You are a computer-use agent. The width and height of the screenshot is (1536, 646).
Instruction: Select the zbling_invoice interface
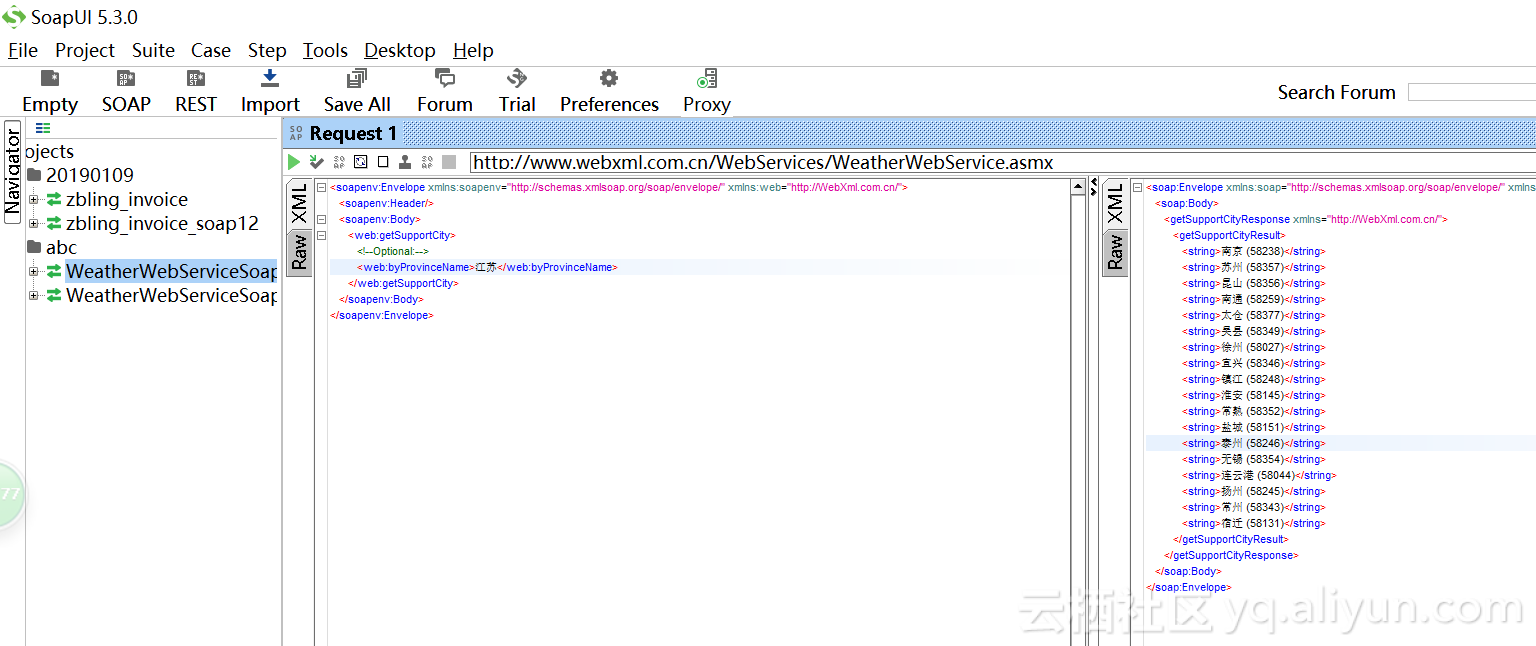[127, 200]
